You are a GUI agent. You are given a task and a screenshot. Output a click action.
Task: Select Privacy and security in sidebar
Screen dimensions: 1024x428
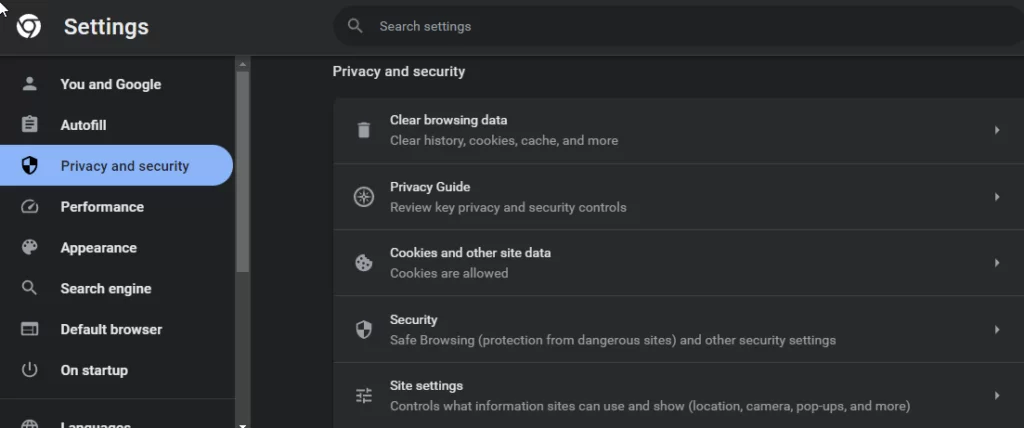(x=117, y=165)
